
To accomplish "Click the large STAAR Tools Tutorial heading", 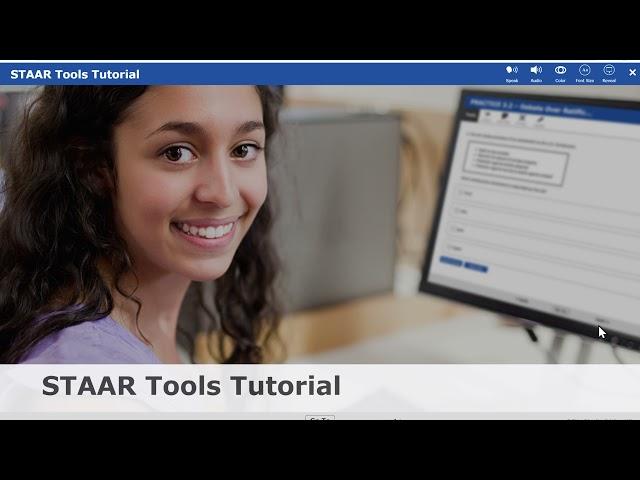I will coord(191,386).
